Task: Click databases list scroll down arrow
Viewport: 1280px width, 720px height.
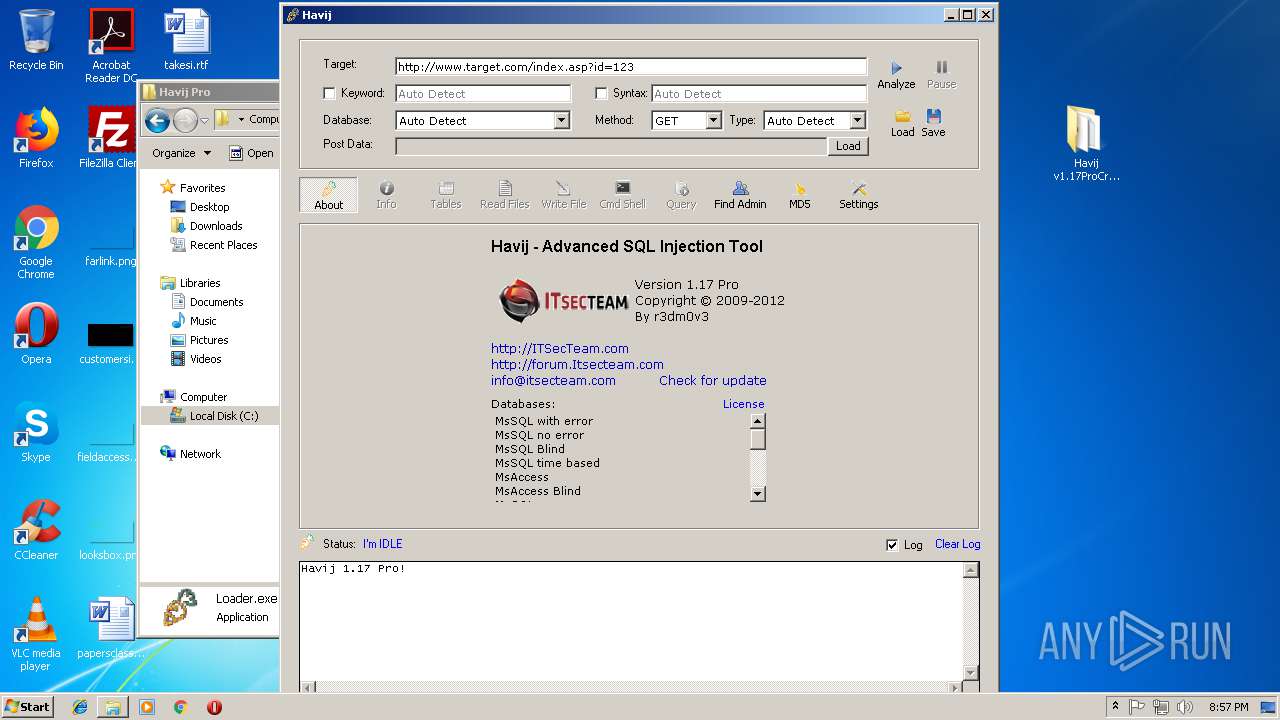Action: pos(758,493)
